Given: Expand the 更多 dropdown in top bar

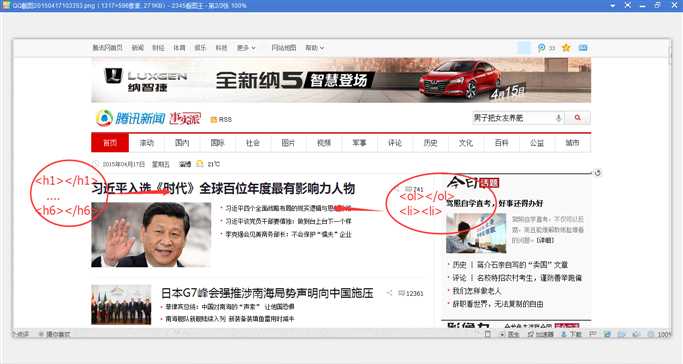Looking at the screenshot, I should click(246, 48).
